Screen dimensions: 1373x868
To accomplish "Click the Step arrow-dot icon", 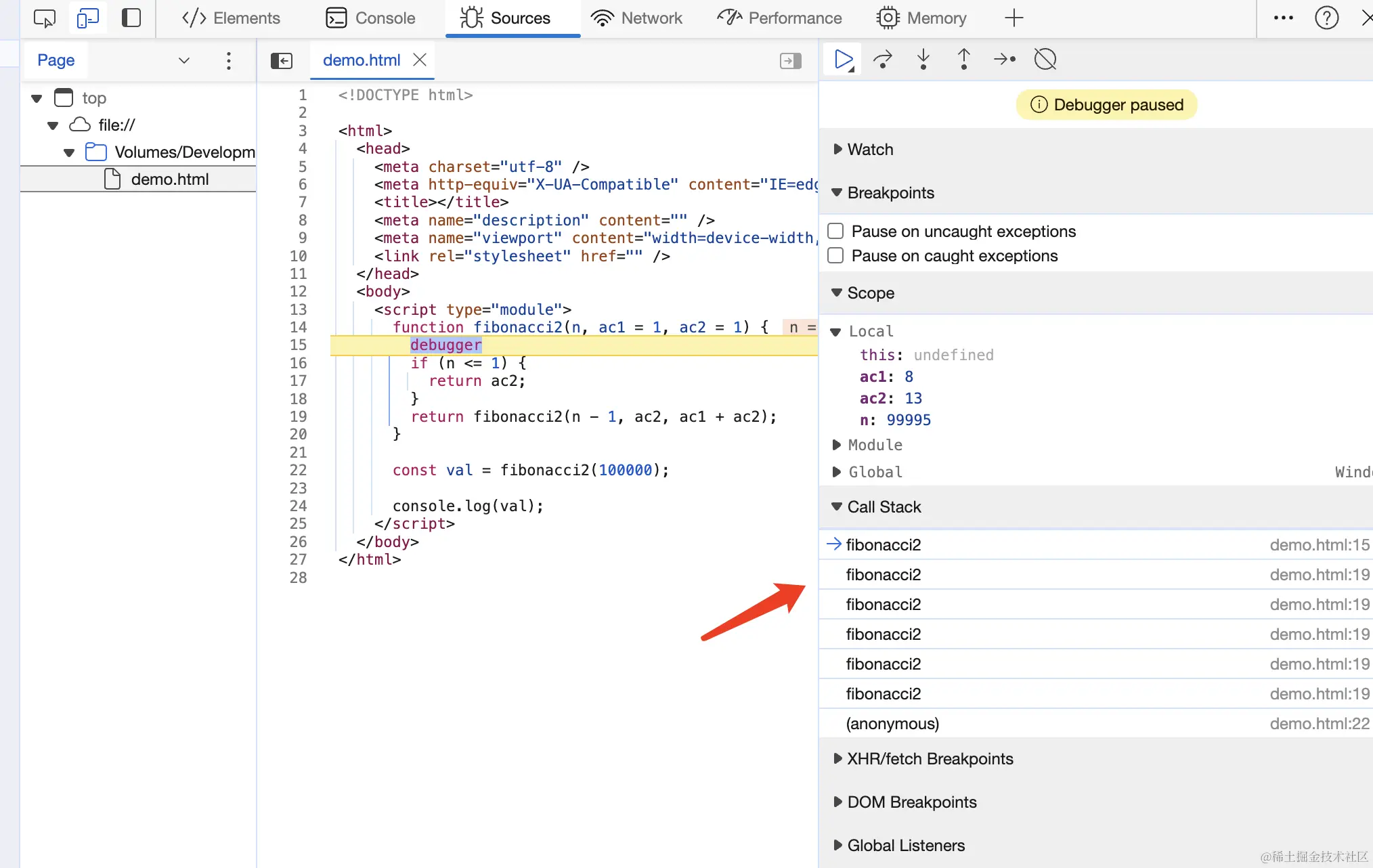I will [x=1005, y=60].
